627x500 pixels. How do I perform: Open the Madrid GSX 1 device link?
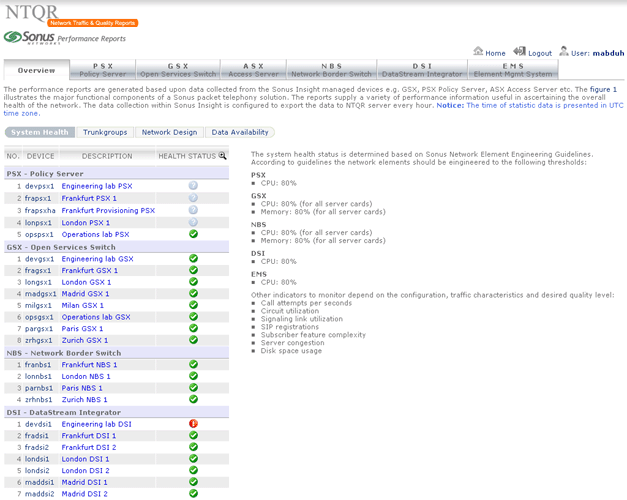(x=88, y=293)
